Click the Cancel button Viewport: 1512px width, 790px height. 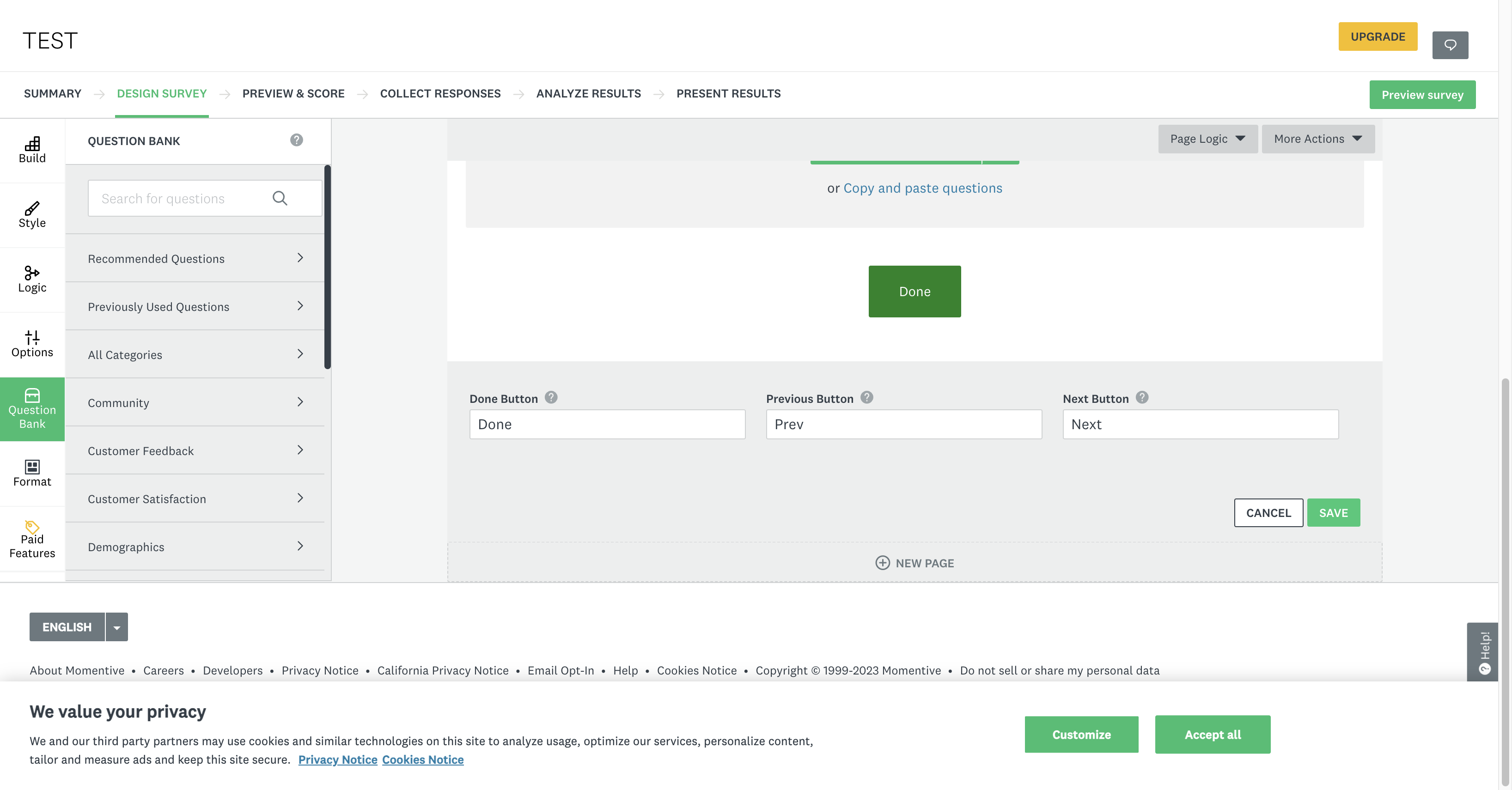tap(1268, 513)
